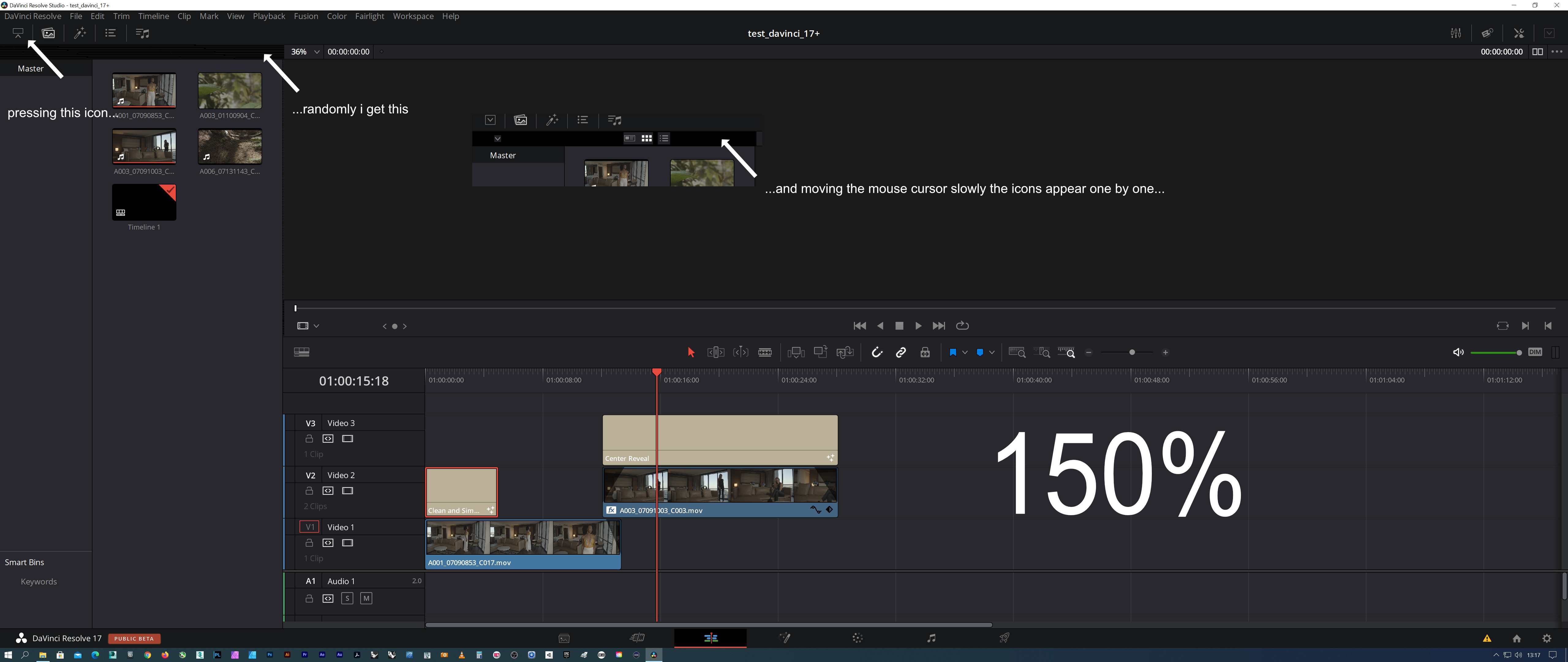Image resolution: width=1568 pixels, height=662 pixels.
Task: Switch to the Color page tab
Action: click(x=857, y=638)
